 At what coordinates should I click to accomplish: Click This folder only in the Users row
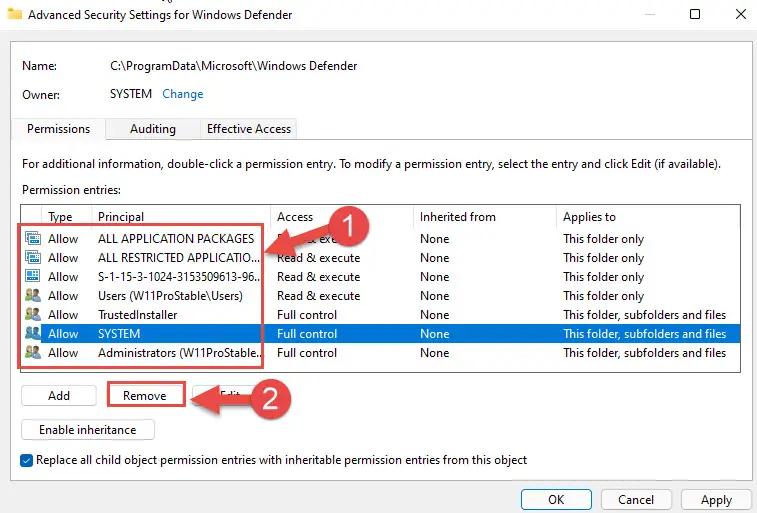pyautogui.click(x=603, y=295)
